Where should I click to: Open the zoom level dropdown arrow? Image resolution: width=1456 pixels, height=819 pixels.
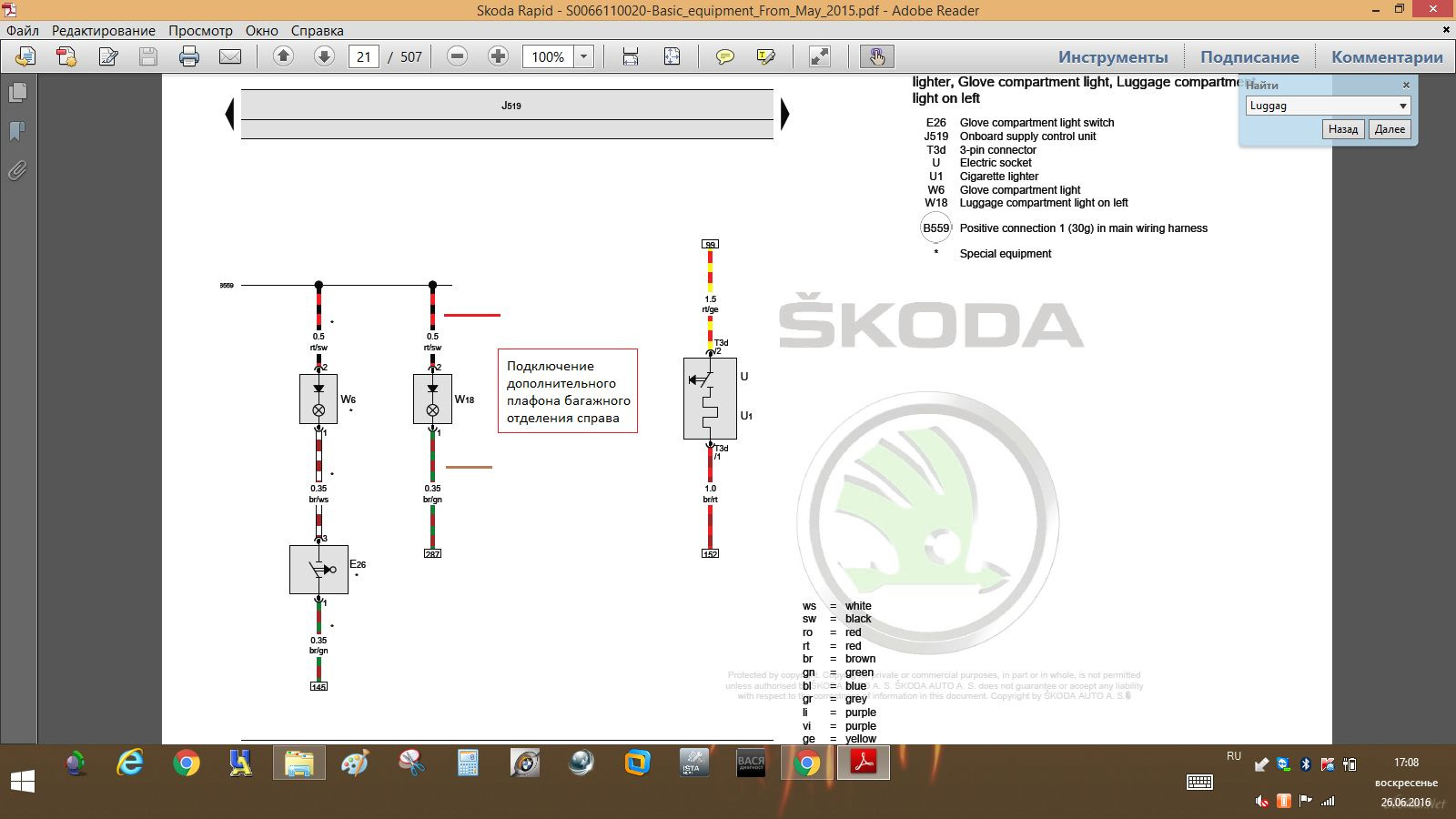[584, 56]
